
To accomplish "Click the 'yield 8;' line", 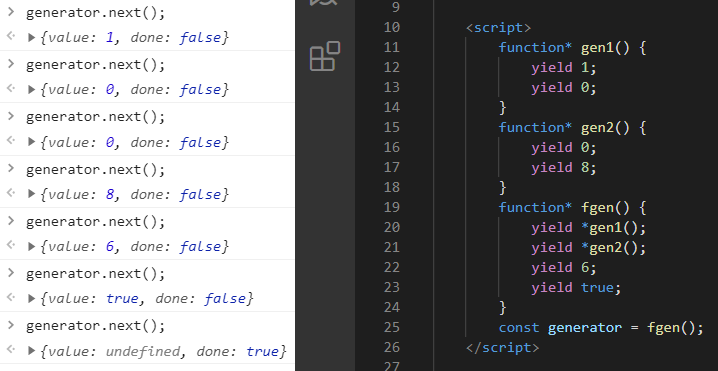I will (x=564, y=168).
